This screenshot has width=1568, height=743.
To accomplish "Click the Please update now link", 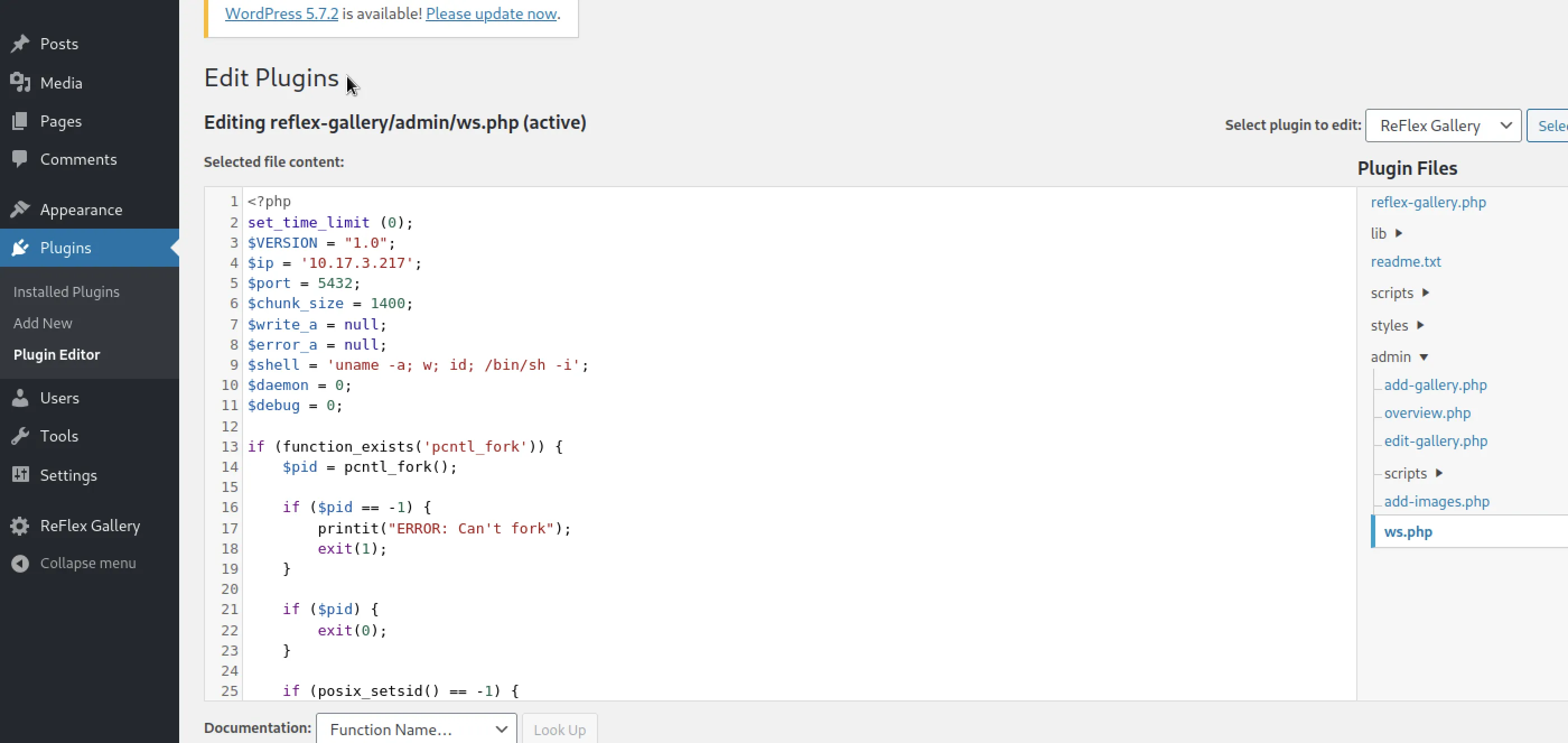I will (x=491, y=13).
